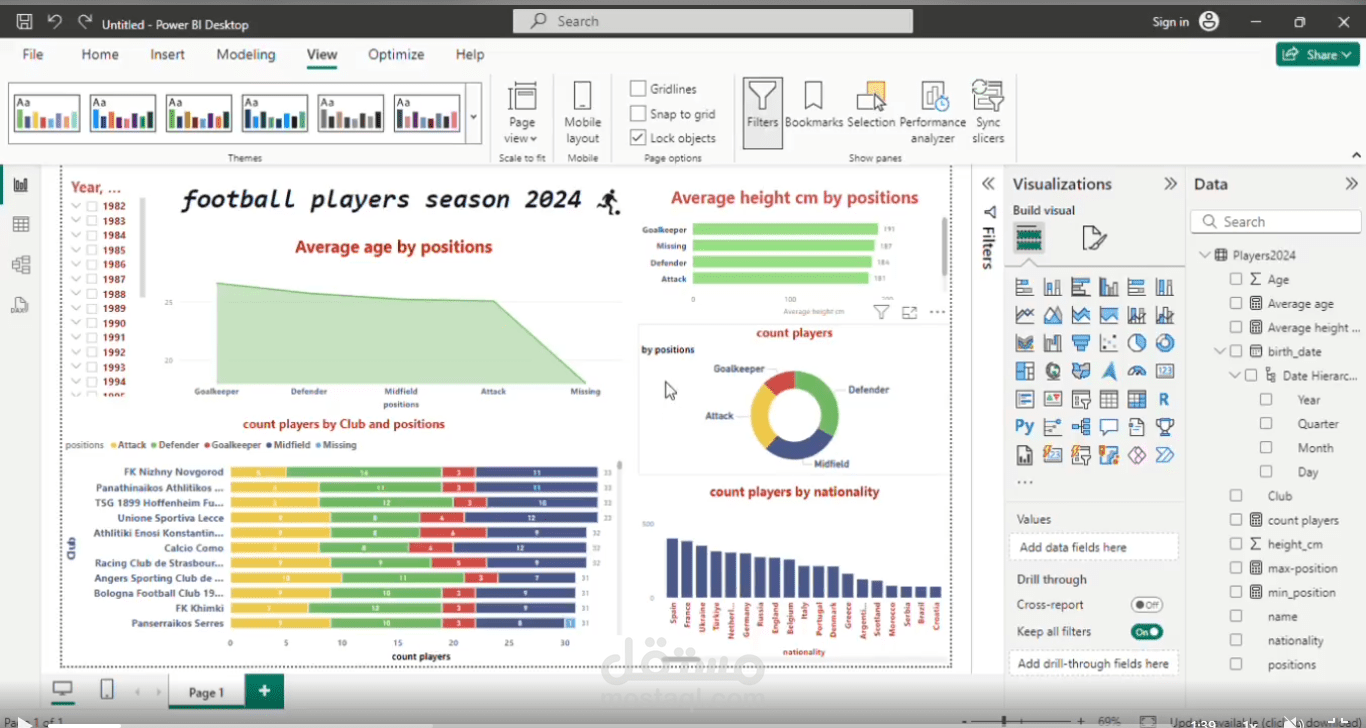Screen dimensions: 1366x728
Task: Enable Snap to grid checkbox
Action: tap(638, 114)
